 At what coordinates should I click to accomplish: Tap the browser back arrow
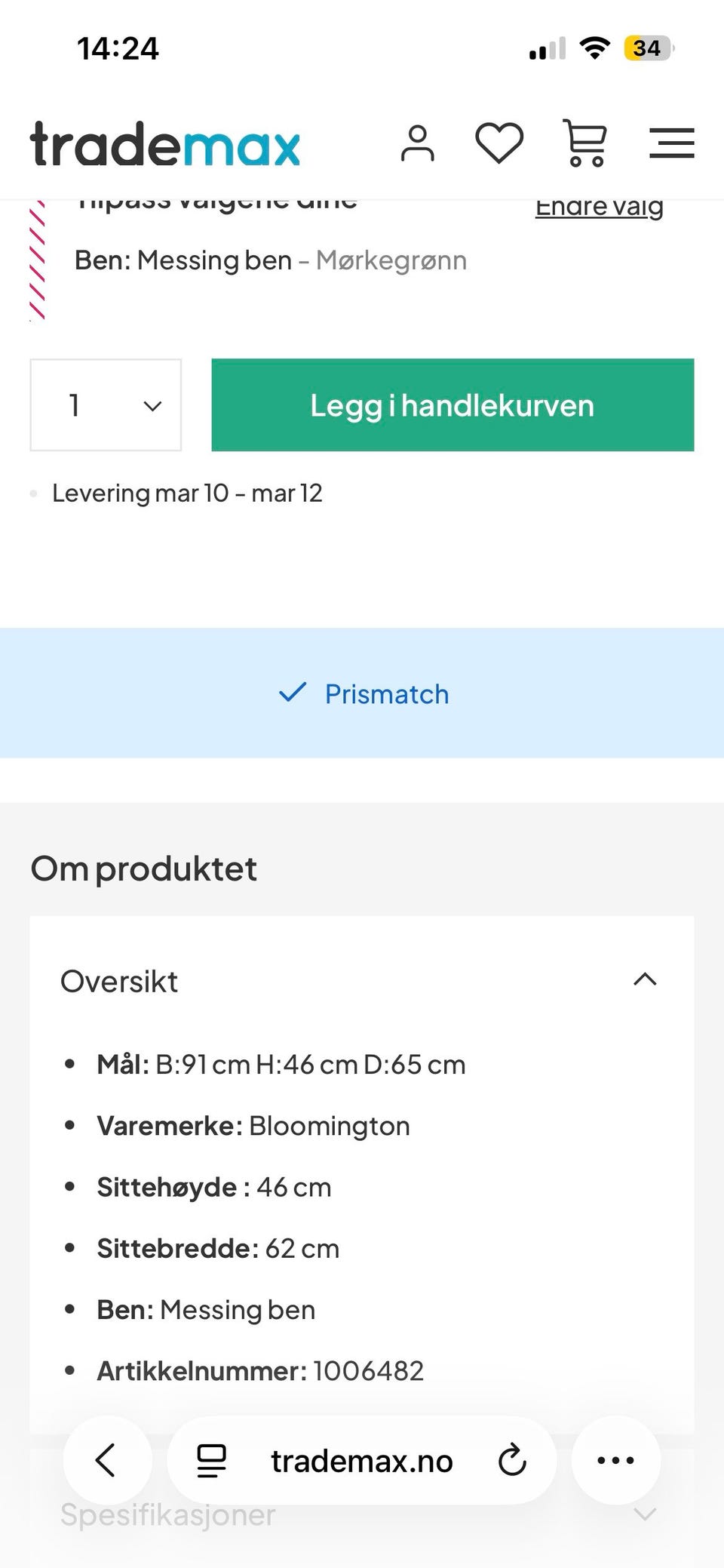click(x=106, y=1460)
